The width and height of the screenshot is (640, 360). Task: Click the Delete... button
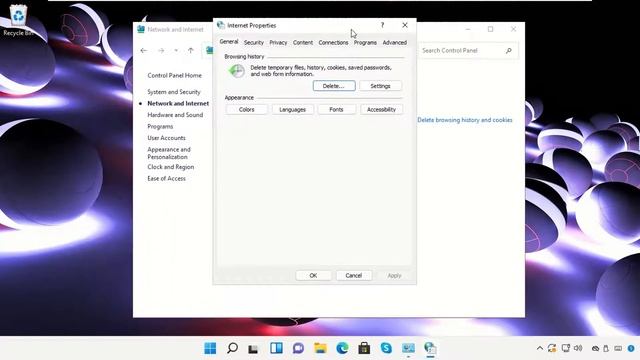point(334,86)
